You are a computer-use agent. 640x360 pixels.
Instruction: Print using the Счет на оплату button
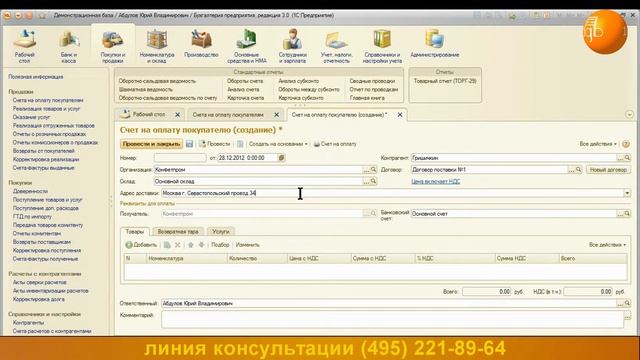click(335, 144)
